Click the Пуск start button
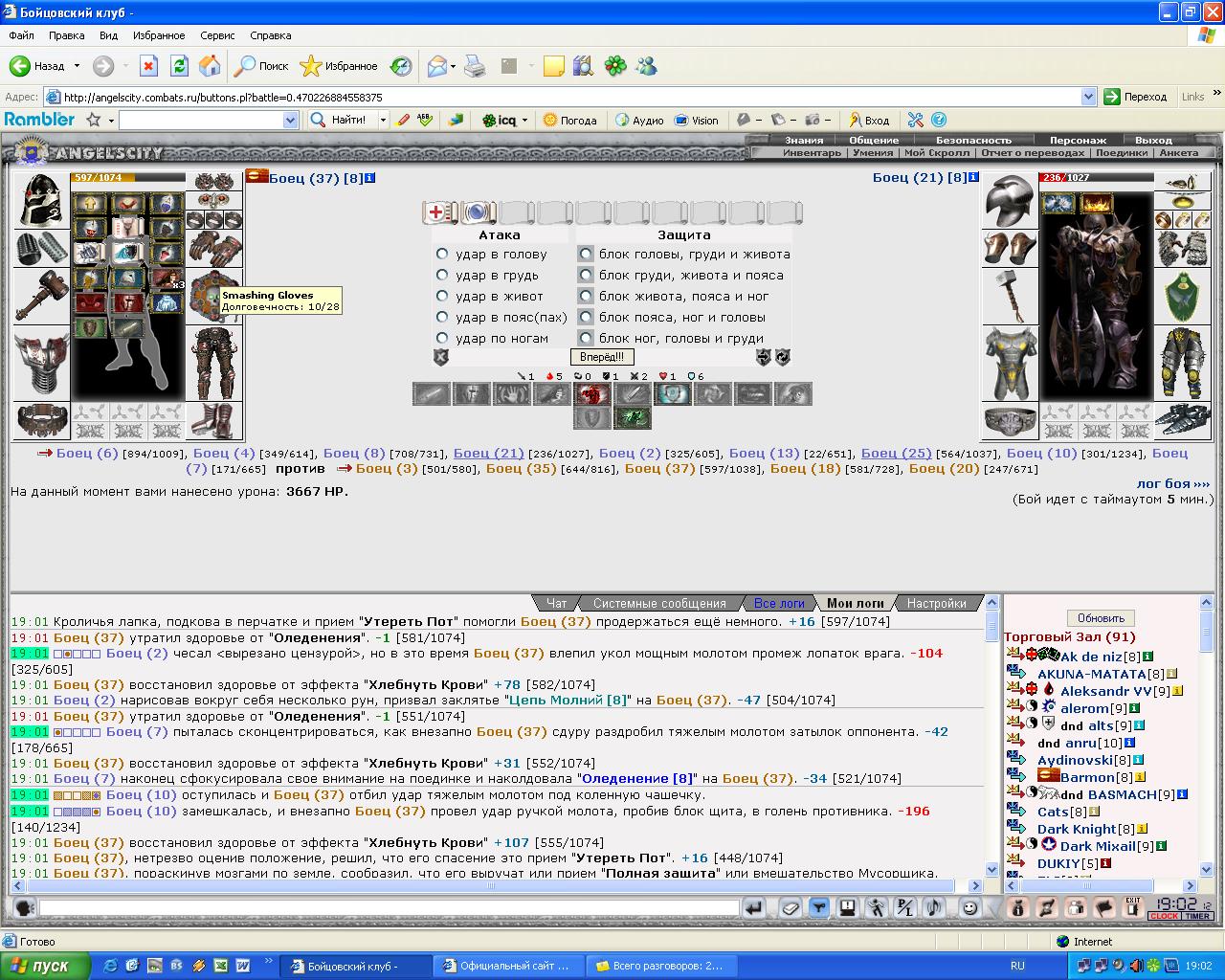 coord(46,966)
